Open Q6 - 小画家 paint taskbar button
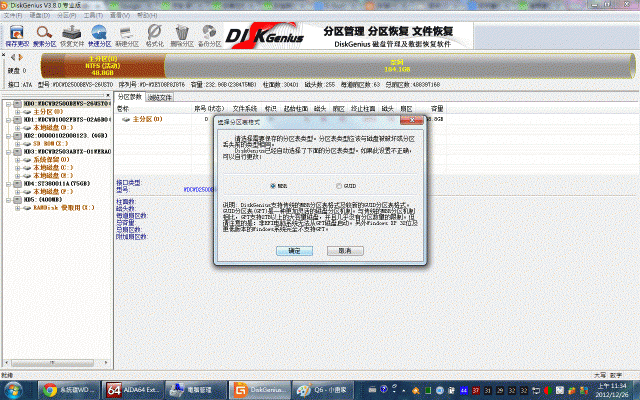Viewport: 640px width, 400px height. pos(323,390)
